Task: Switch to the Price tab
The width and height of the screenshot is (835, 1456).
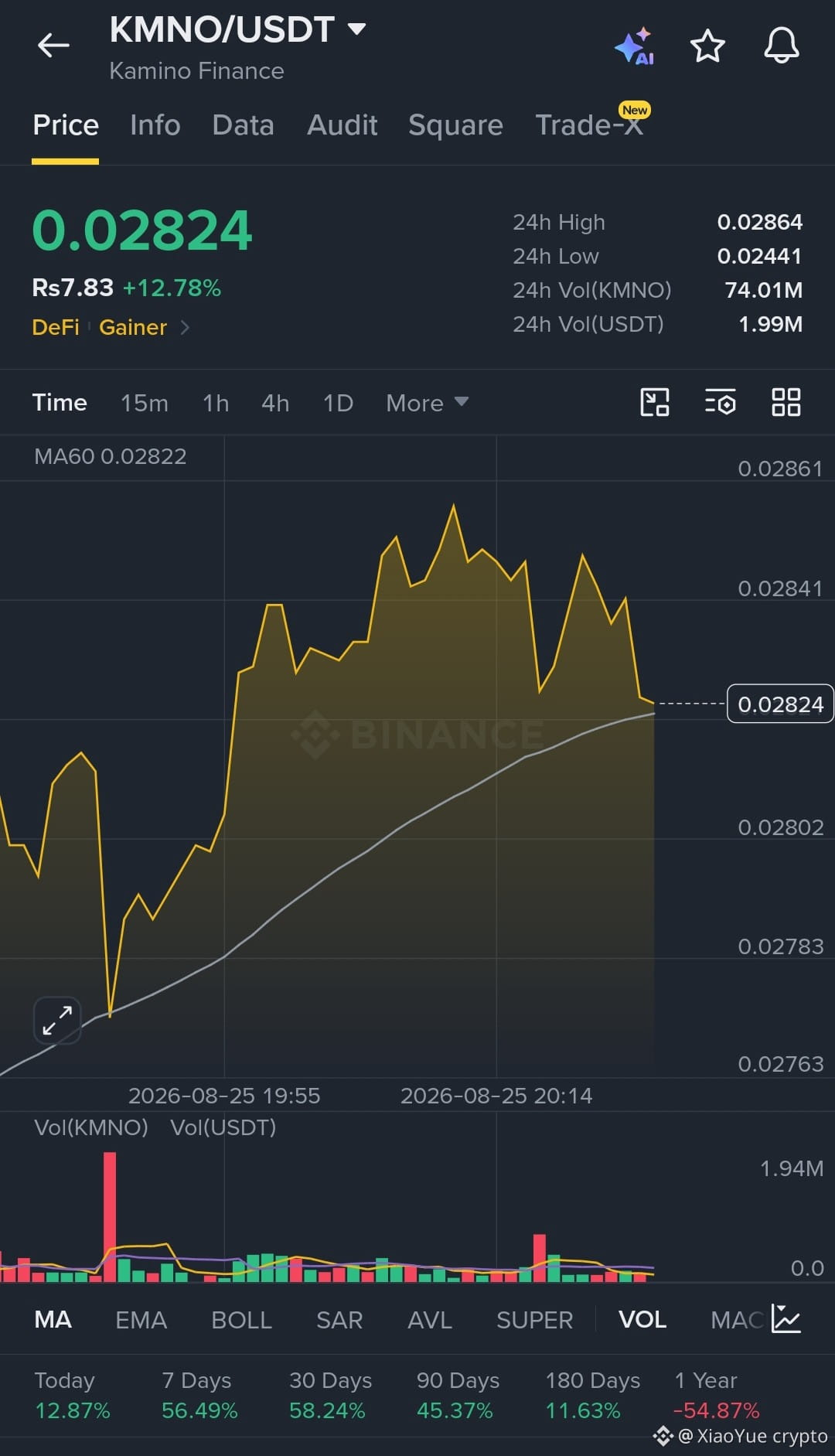Action: pos(66,125)
